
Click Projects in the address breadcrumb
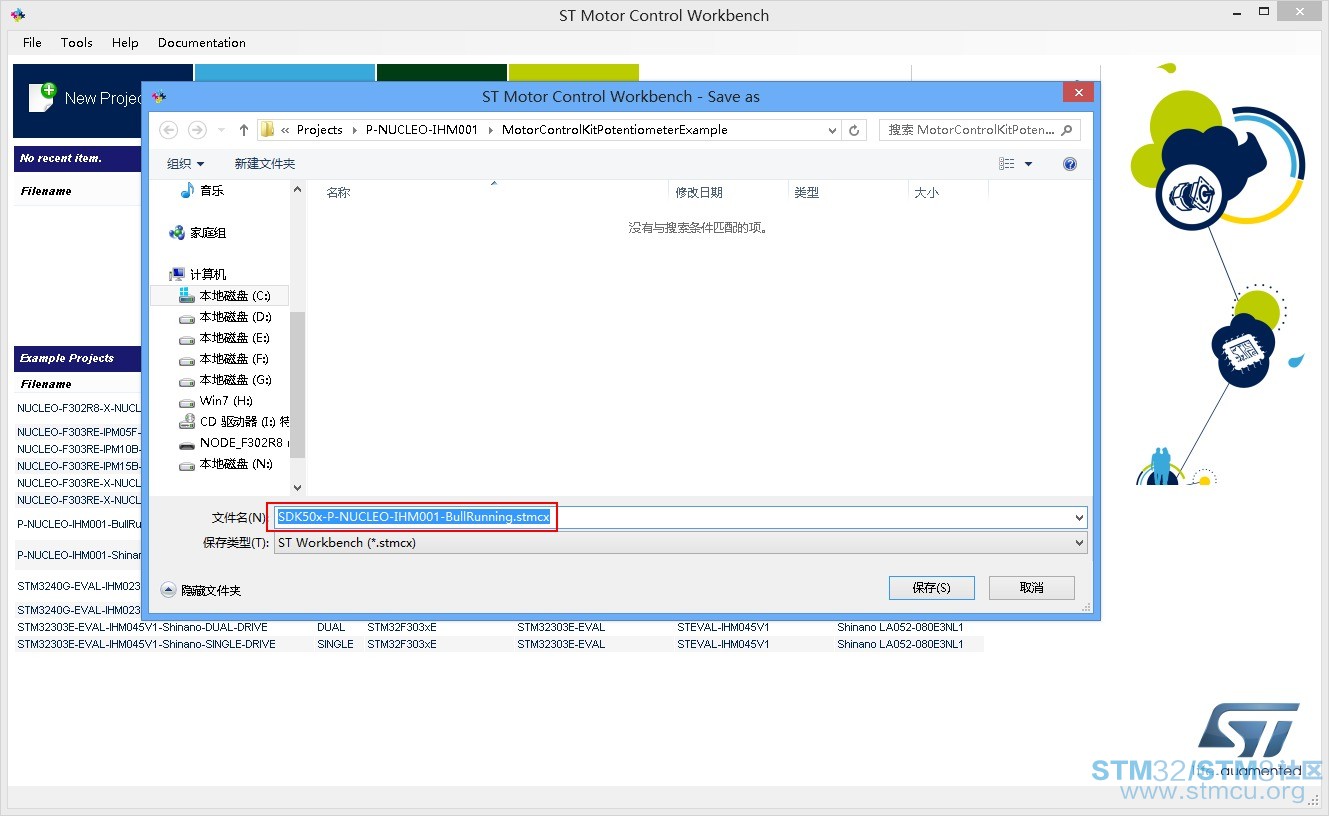coord(320,130)
